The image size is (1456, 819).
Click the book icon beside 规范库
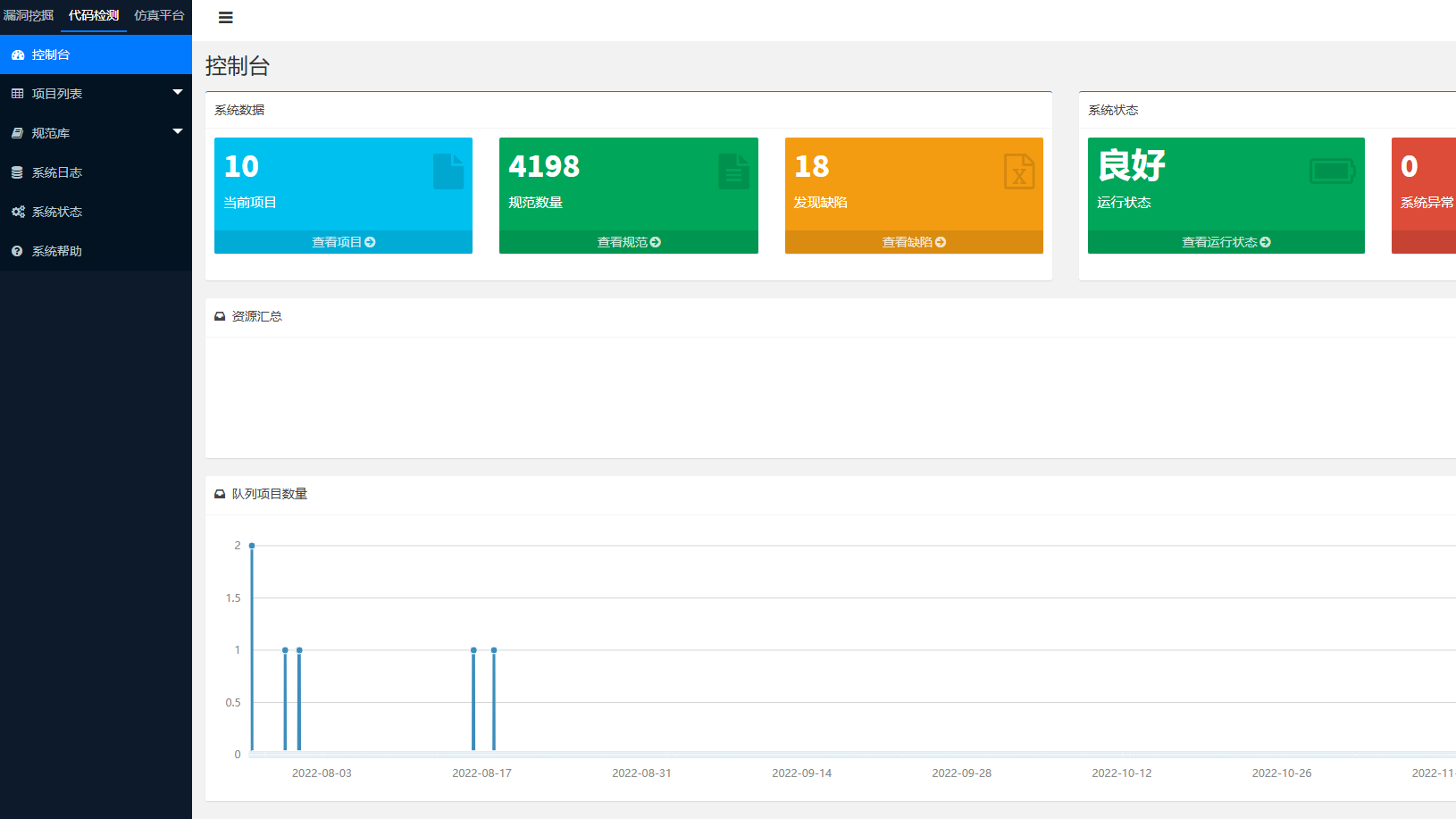(x=18, y=133)
